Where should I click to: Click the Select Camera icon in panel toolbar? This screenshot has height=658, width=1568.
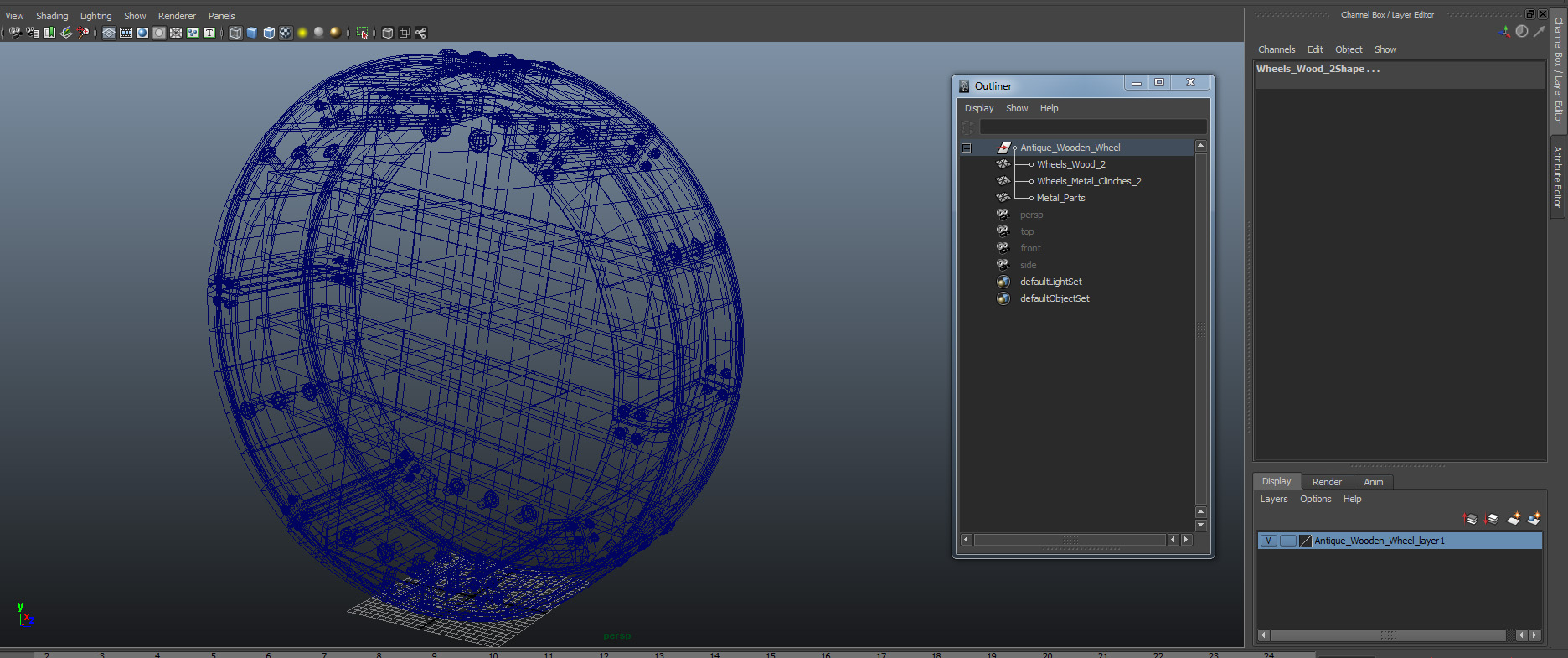coord(15,33)
